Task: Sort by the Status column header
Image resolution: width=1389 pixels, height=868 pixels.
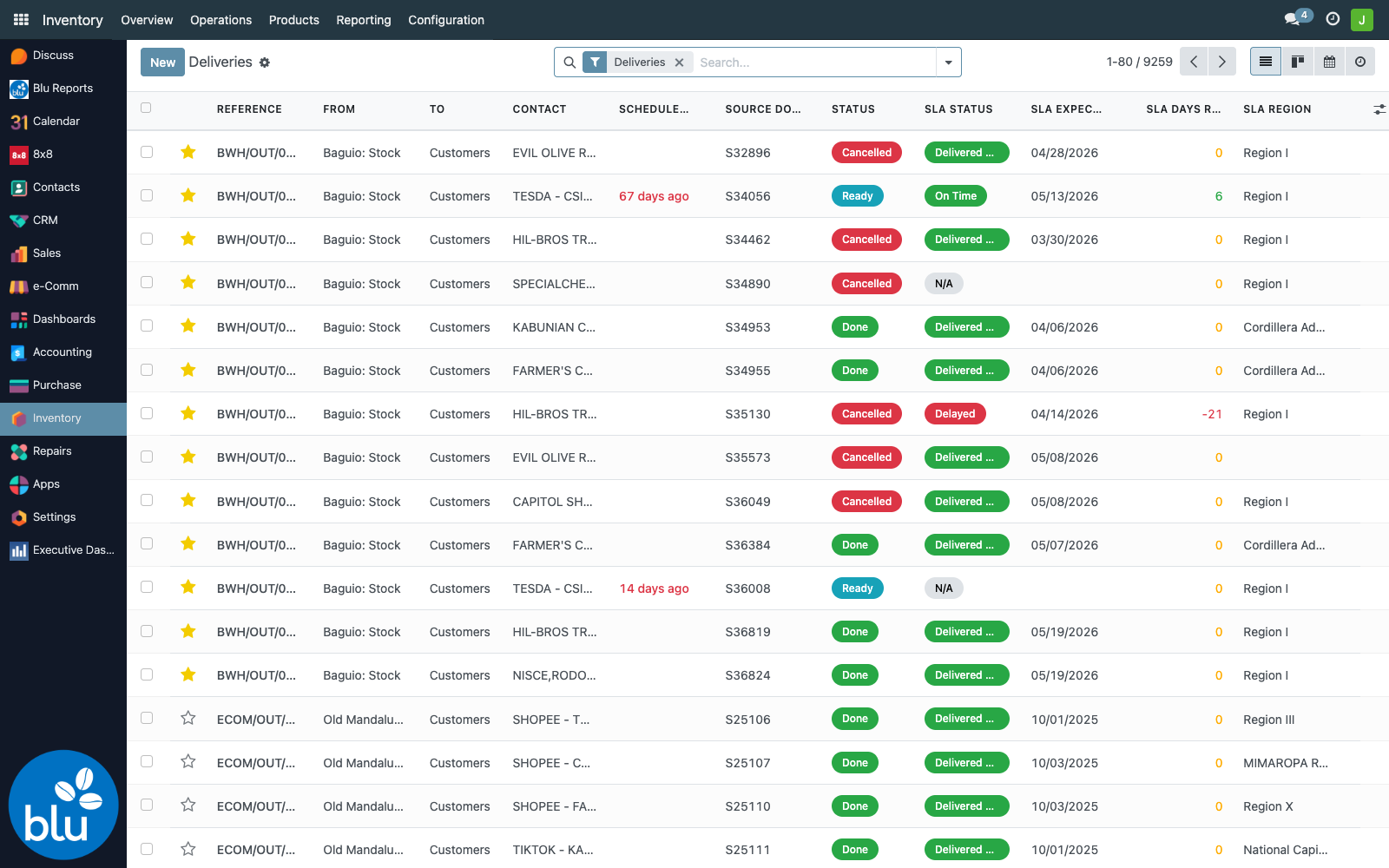Action: 853,109
